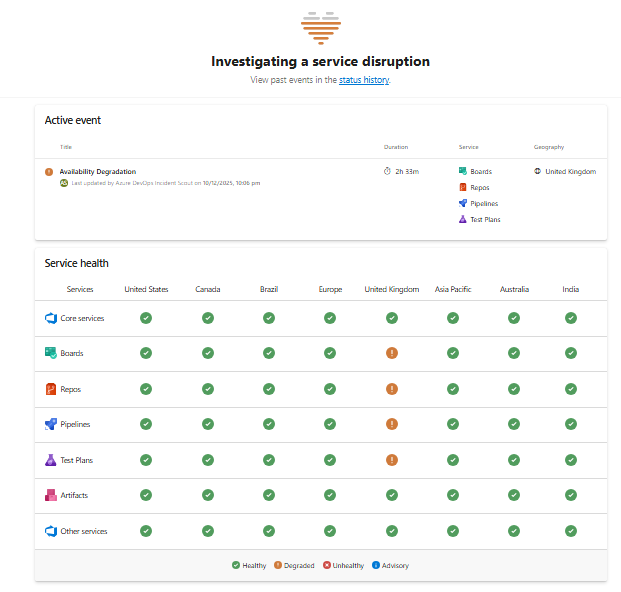
Task: Click the Artifacts icon in Service health
Action: click(51, 495)
